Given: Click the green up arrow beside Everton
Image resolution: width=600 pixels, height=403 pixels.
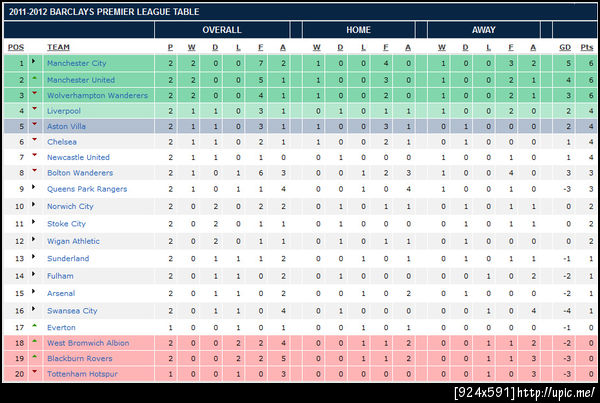Looking at the screenshot, I should click(34, 326).
